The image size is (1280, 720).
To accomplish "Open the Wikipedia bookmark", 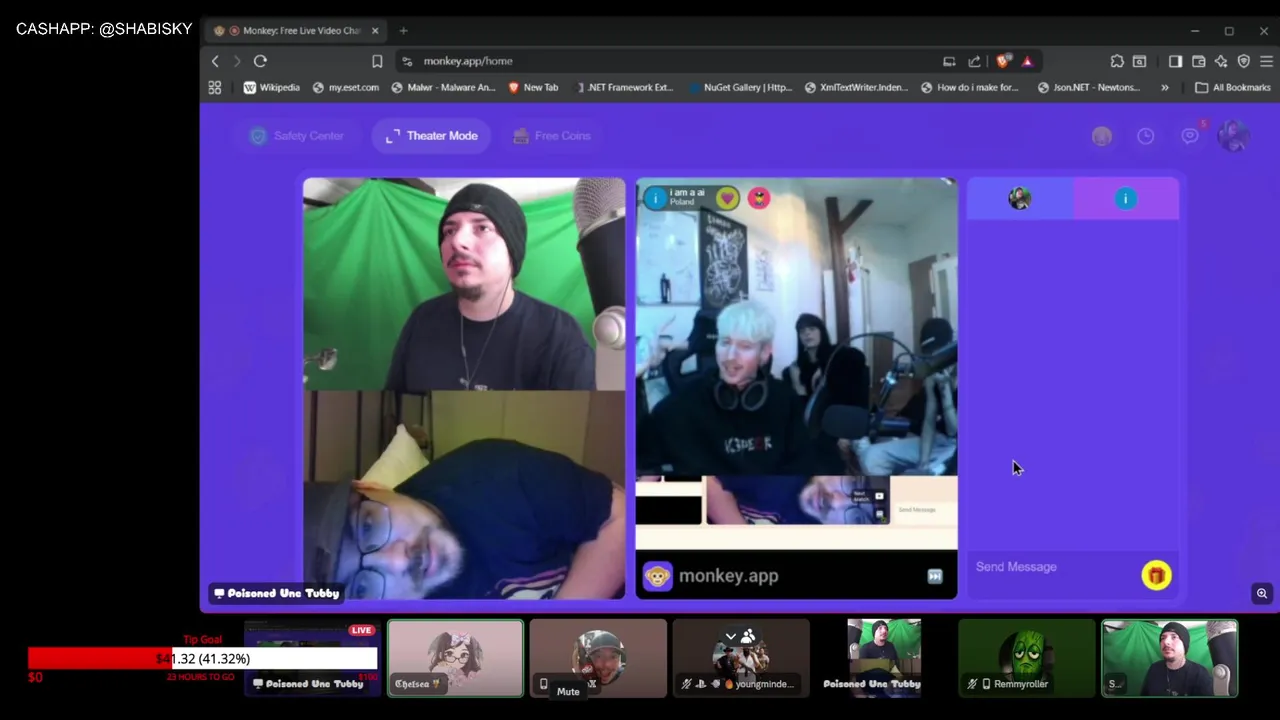I will (271, 87).
